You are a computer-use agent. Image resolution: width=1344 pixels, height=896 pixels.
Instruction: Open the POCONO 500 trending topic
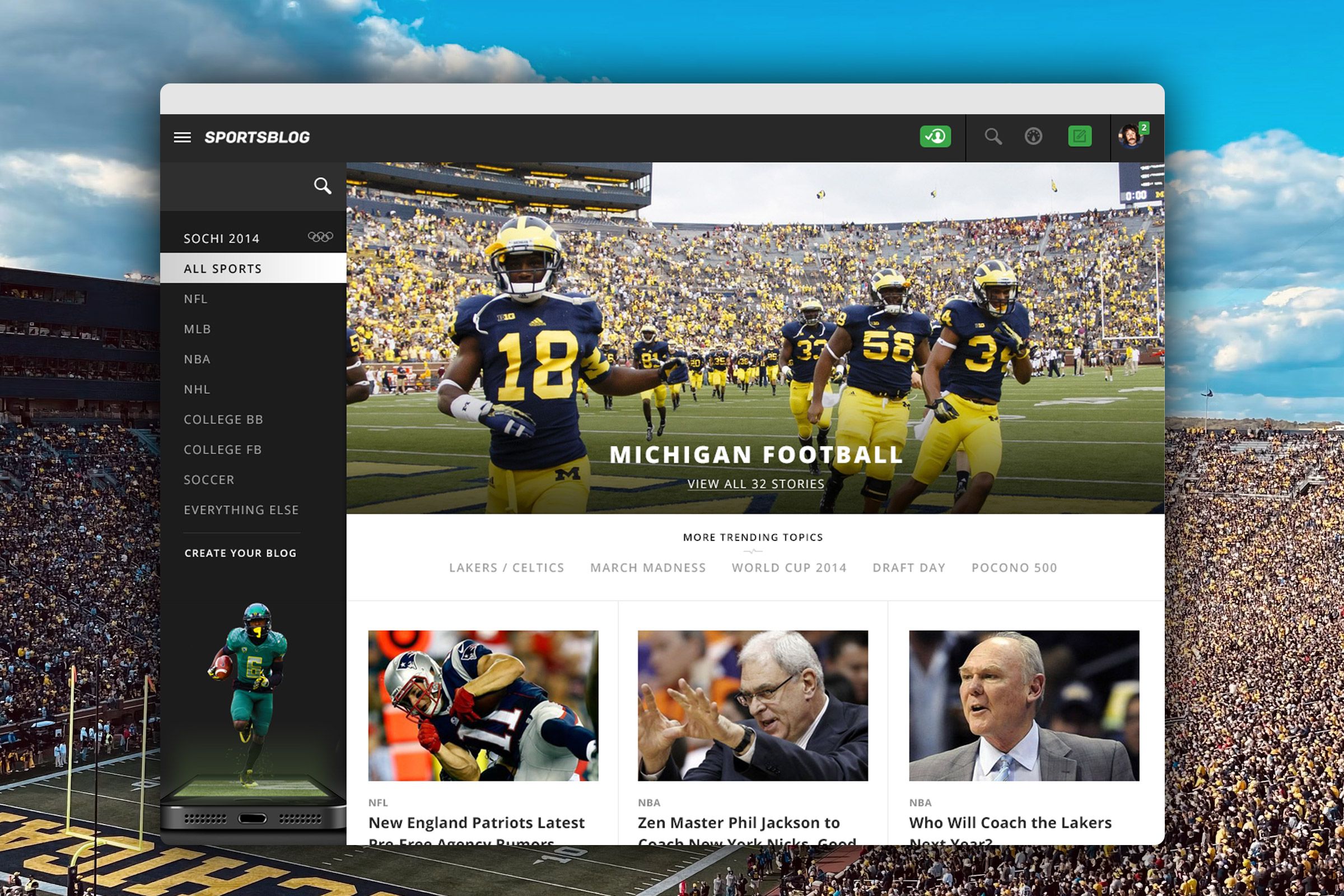coord(1014,567)
